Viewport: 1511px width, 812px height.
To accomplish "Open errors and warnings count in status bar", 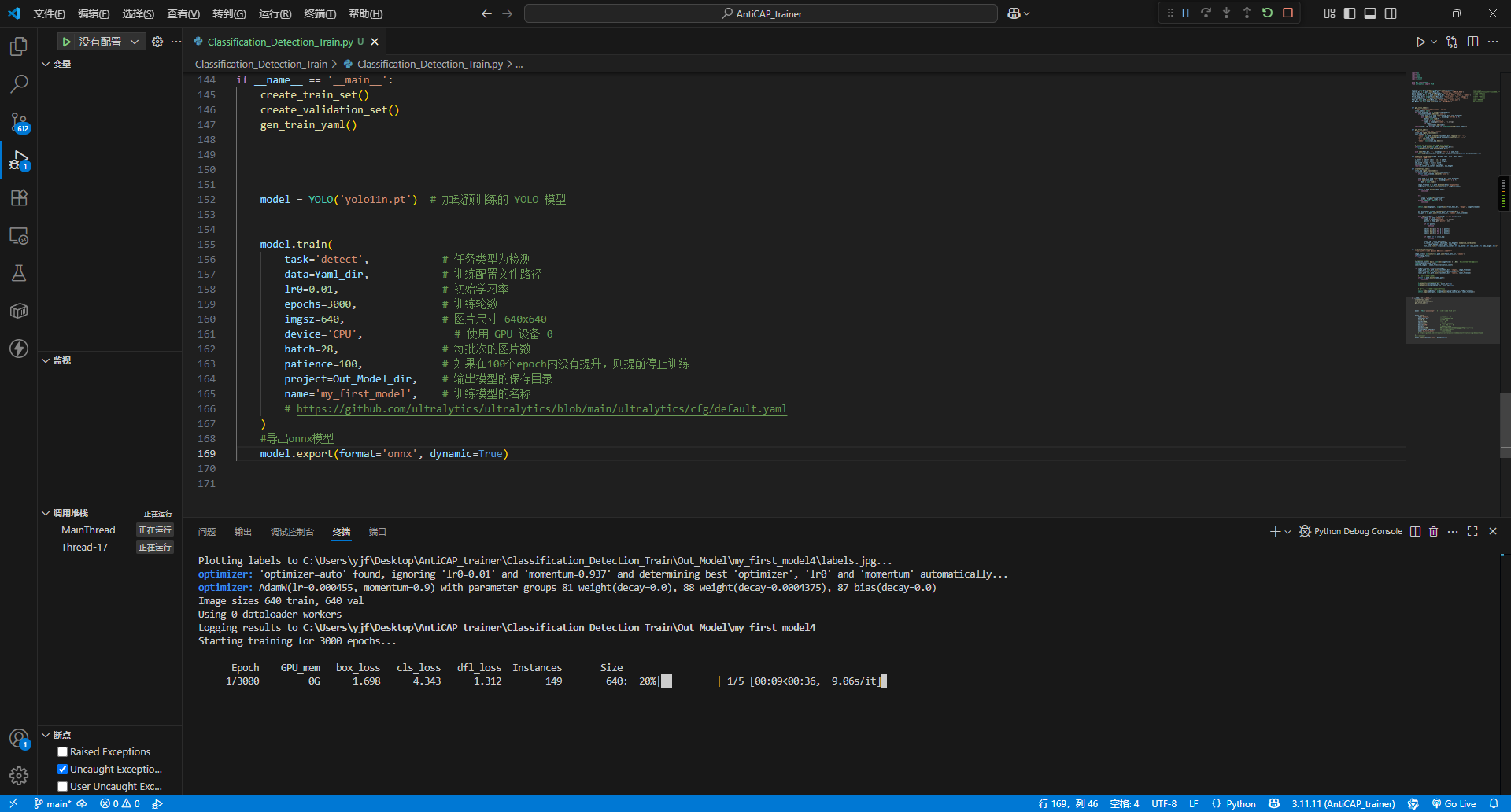I will 120,803.
